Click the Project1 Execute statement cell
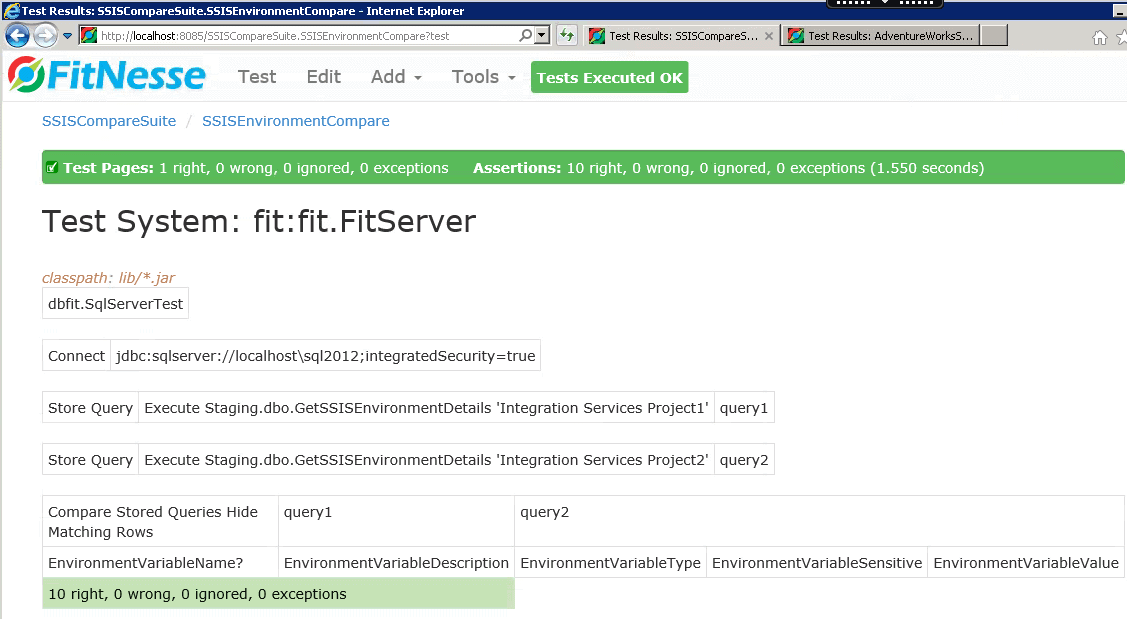1127x619 pixels. pos(426,408)
